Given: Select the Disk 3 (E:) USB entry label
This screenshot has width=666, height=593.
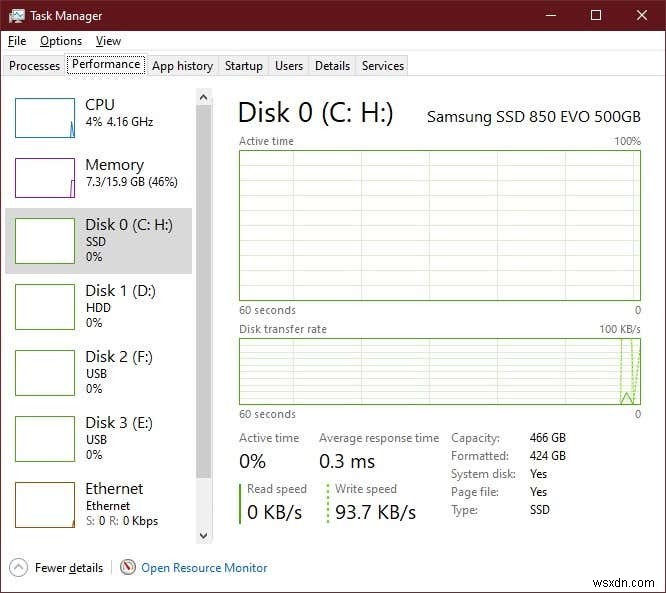Looking at the screenshot, I should point(119,438).
